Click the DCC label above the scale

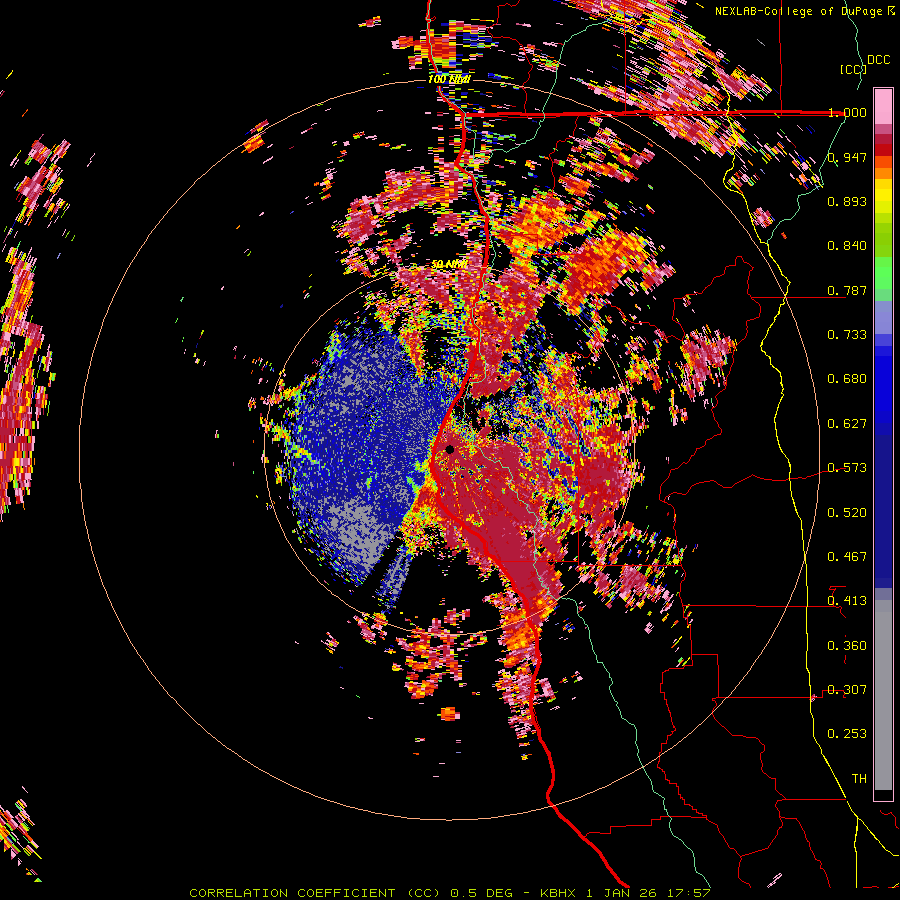(x=878, y=60)
